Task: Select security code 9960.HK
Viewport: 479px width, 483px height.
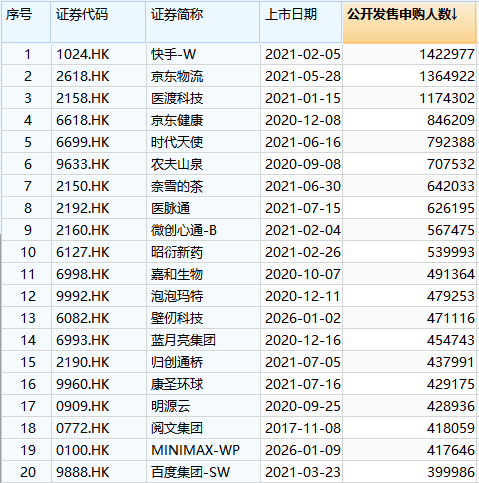Action: (x=99, y=384)
